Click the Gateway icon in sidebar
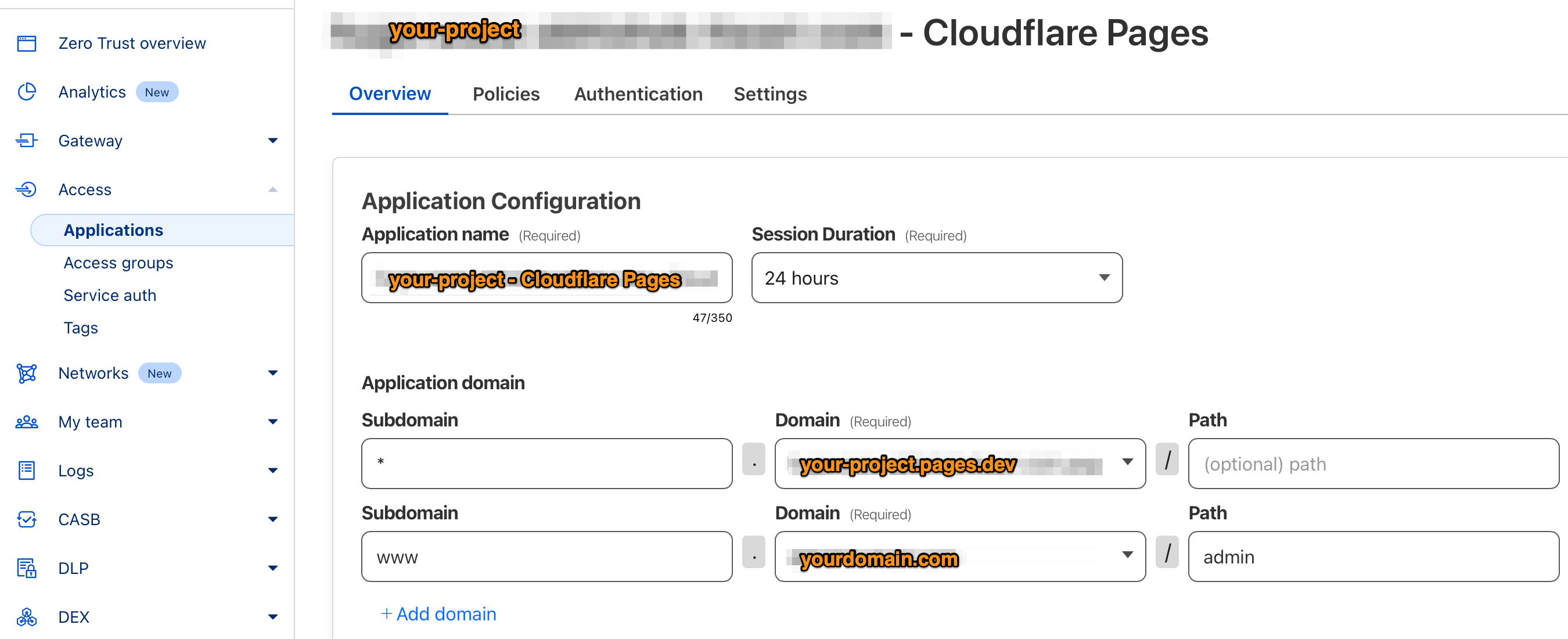Screen dimensions: 1568x639 coord(27,140)
